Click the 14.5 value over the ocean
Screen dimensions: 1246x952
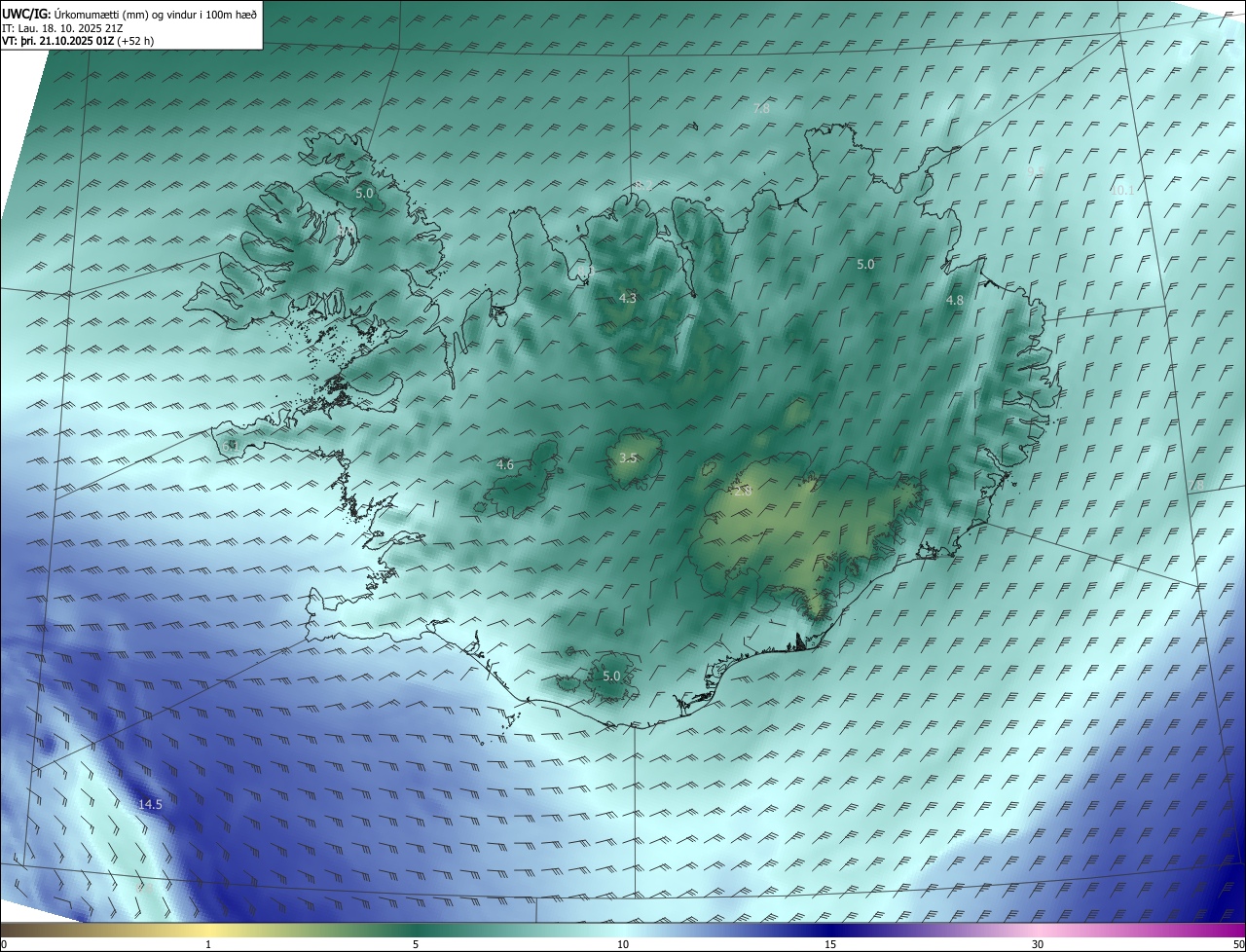[150, 804]
